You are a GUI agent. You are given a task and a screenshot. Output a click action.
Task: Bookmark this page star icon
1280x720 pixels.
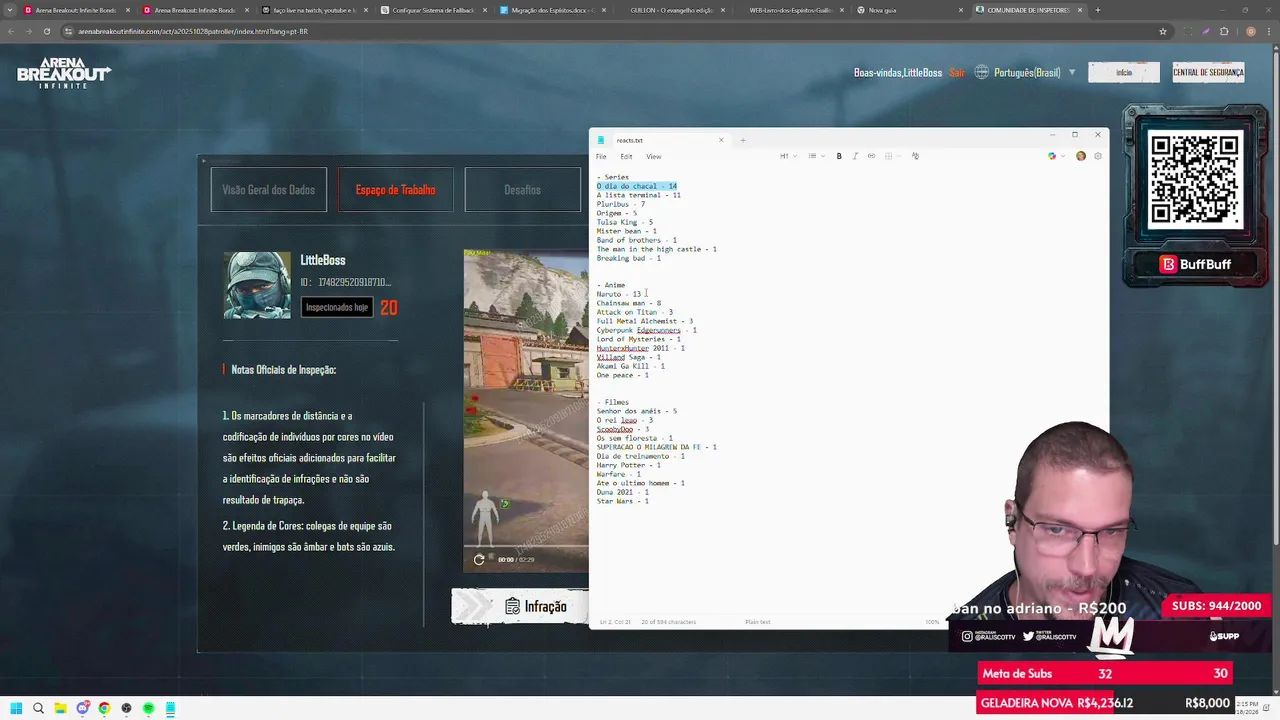click(1163, 31)
